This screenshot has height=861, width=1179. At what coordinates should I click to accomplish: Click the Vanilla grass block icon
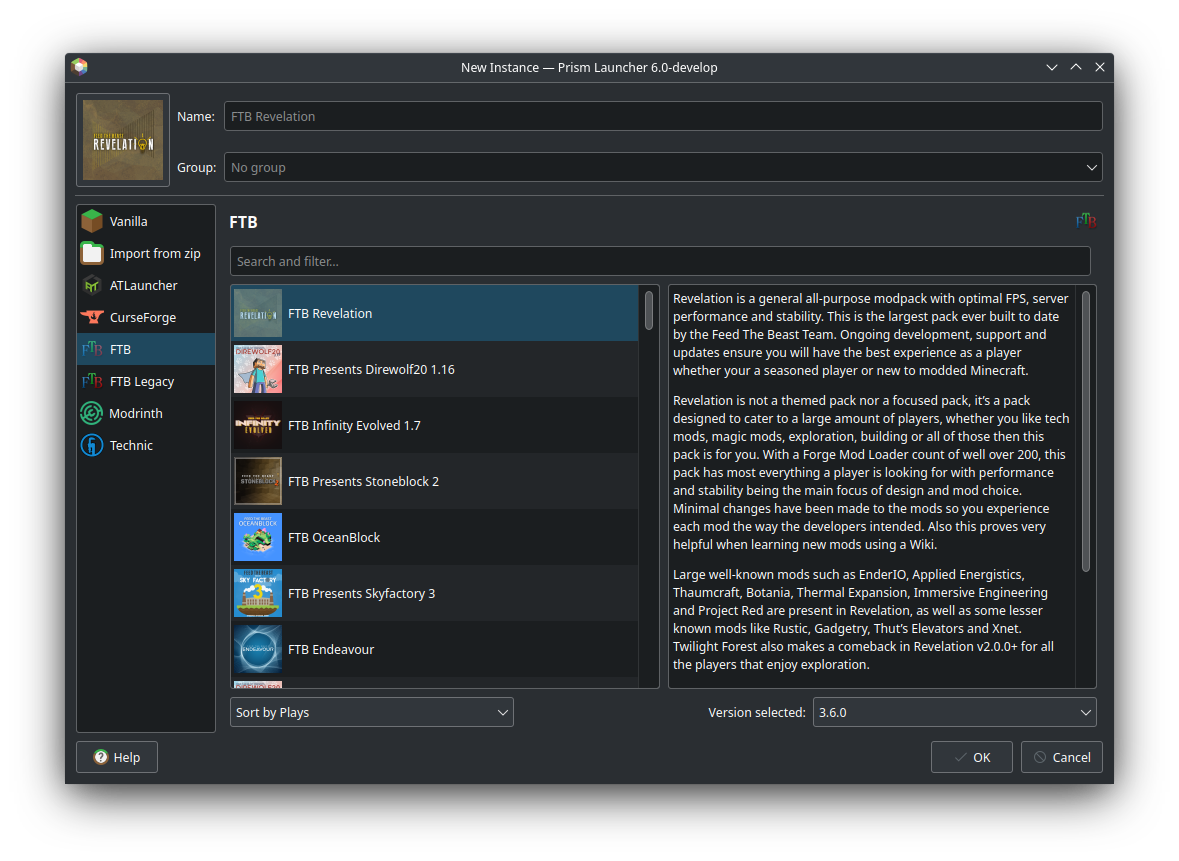point(92,221)
